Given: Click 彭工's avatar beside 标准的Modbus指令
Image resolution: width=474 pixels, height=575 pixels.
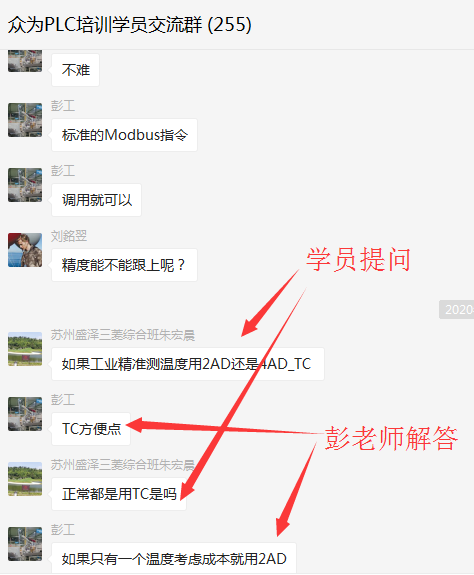Looking at the screenshot, I should [25, 120].
